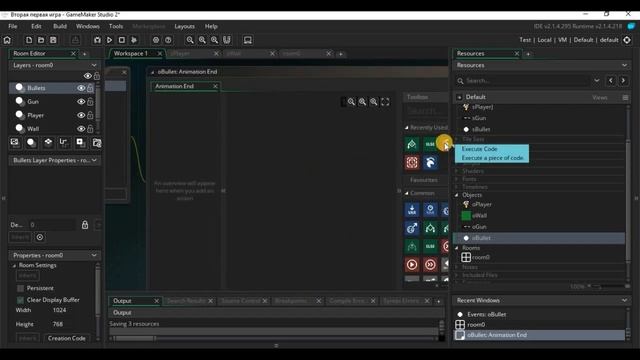Collapse the Properties - room0 panel chevron
The image size is (640, 360).
point(94,256)
